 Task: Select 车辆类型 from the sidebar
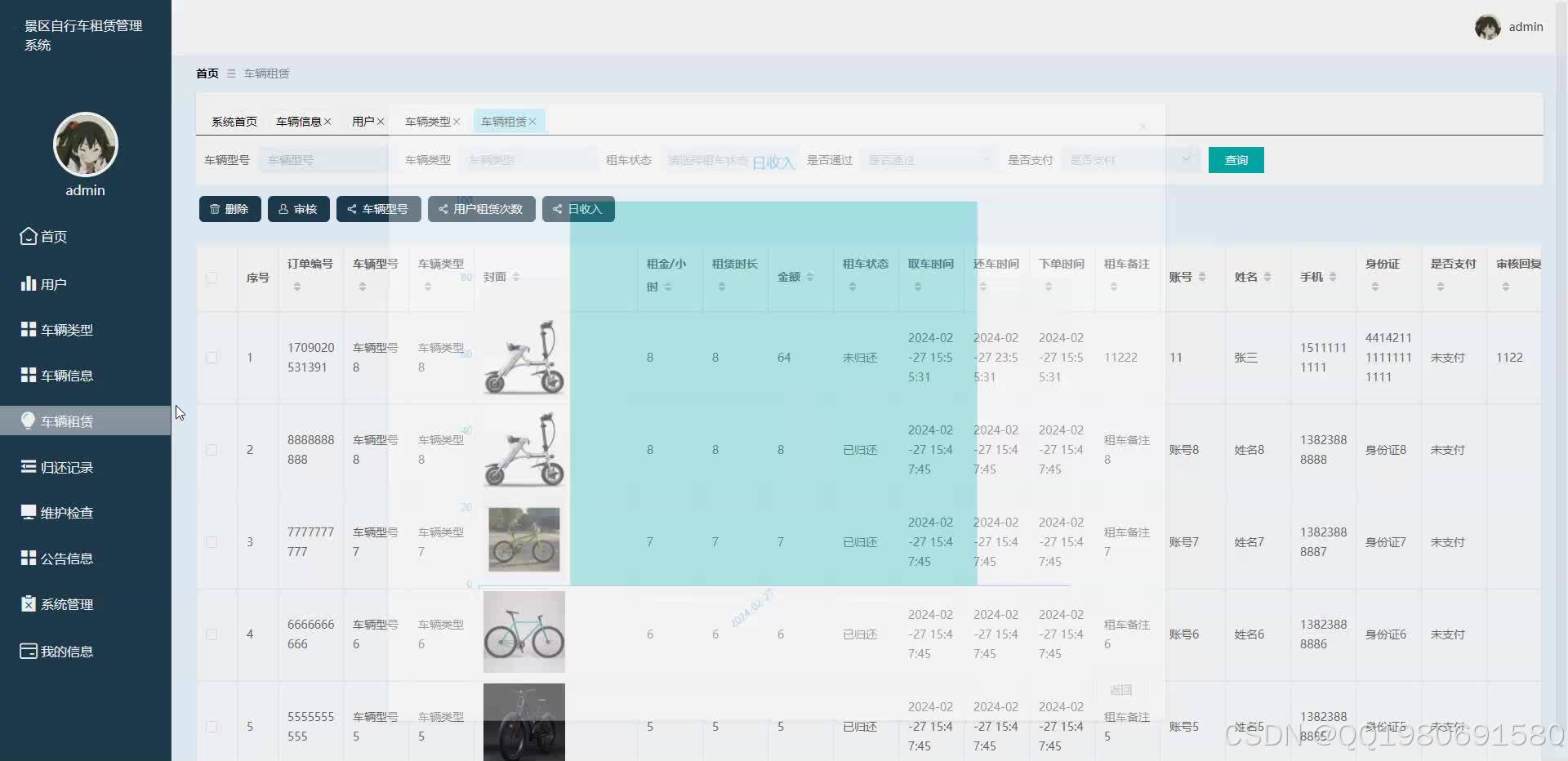click(x=66, y=329)
